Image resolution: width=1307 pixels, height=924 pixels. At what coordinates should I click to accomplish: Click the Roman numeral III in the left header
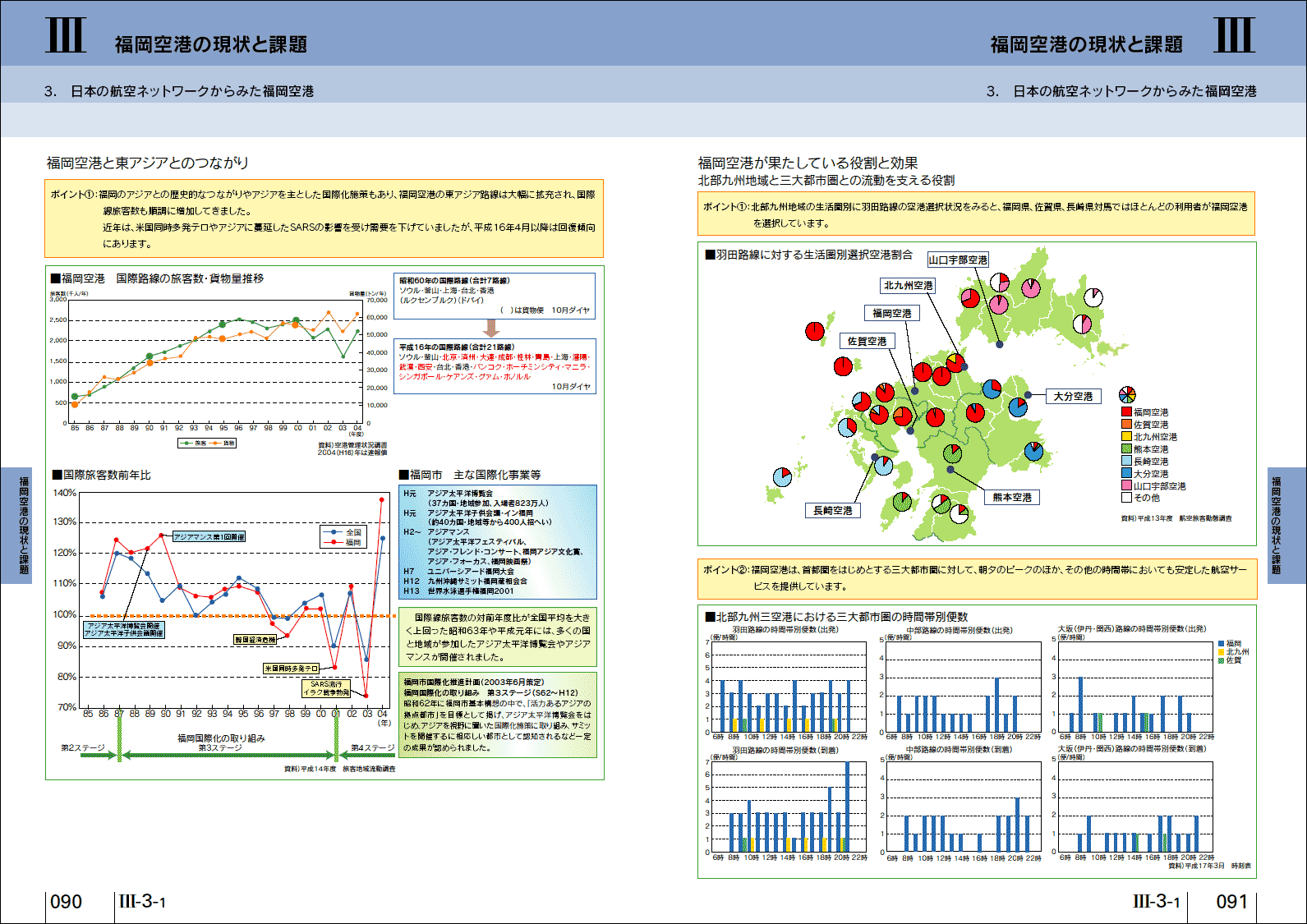coord(66,34)
